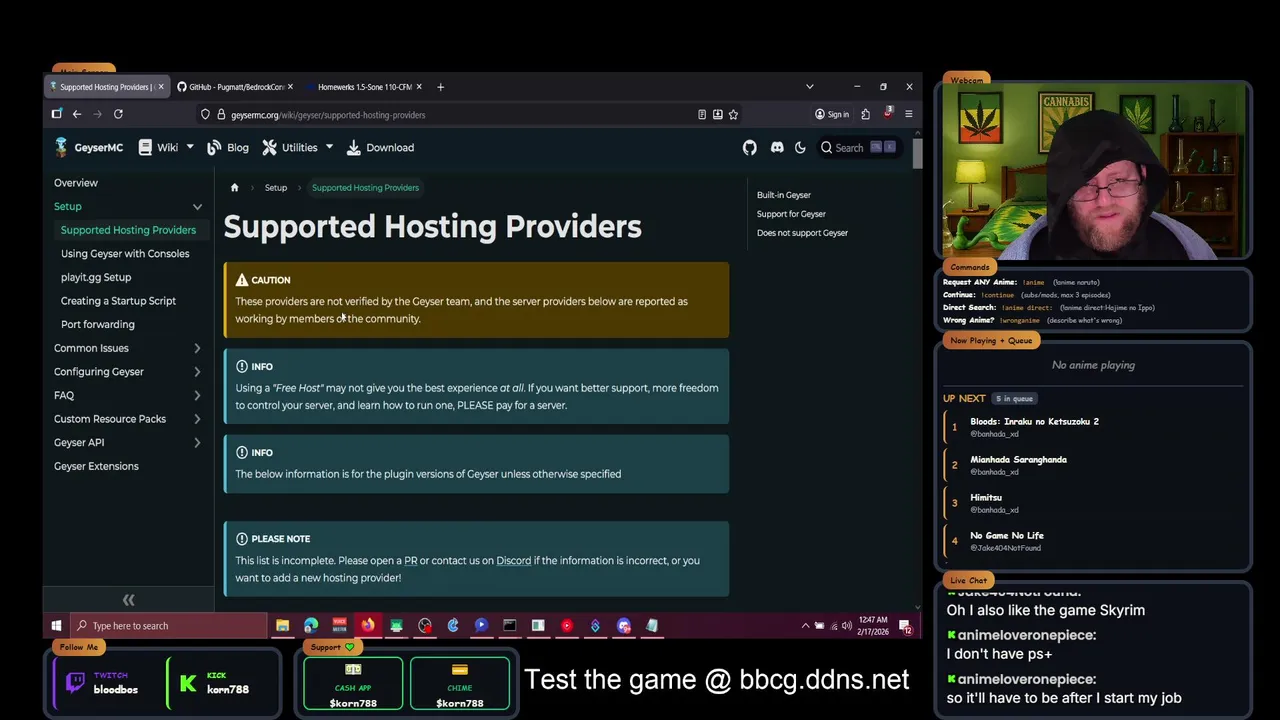Screen dimensions: 1280x720
Task: Open the Blog page
Action: click(x=228, y=147)
